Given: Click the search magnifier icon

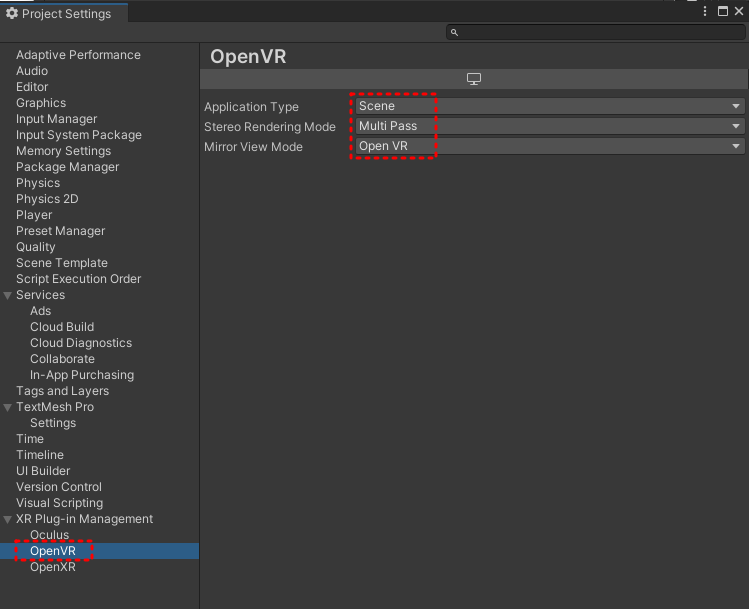Looking at the screenshot, I should pyautogui.click(x=454, y=32).
